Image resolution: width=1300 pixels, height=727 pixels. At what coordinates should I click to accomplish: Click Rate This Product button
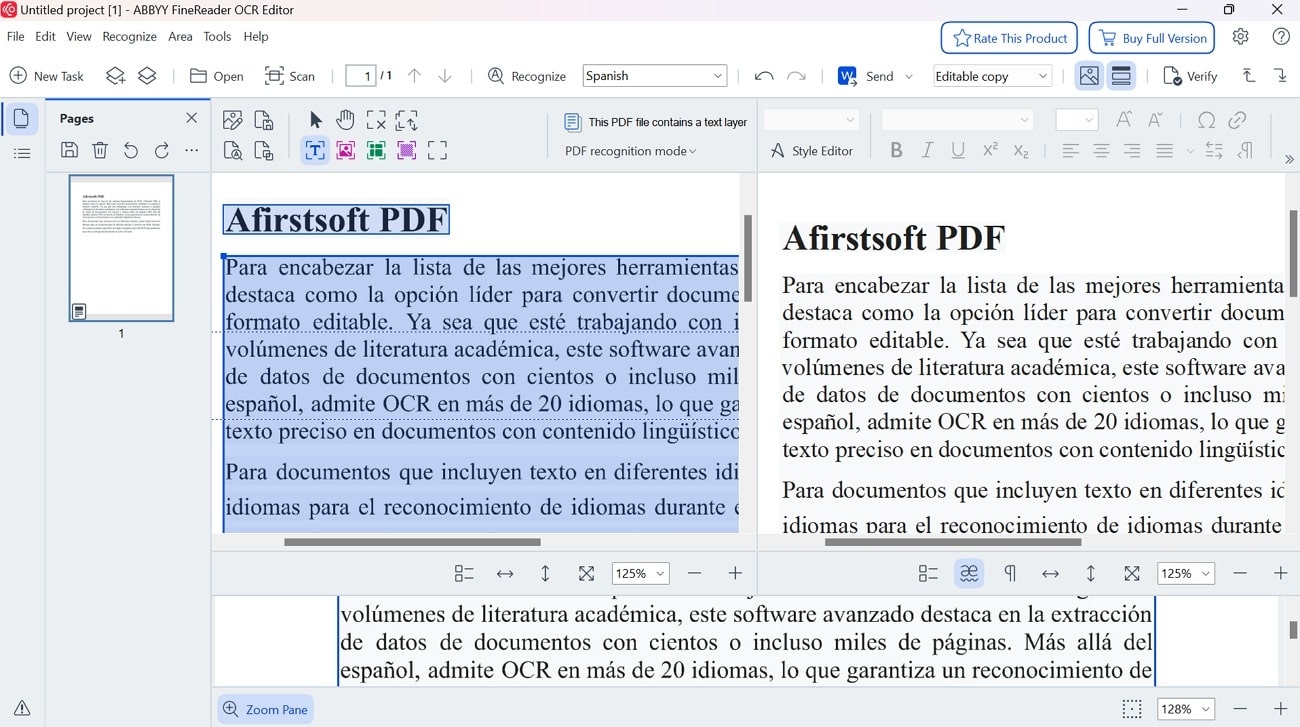point(1009,38)
